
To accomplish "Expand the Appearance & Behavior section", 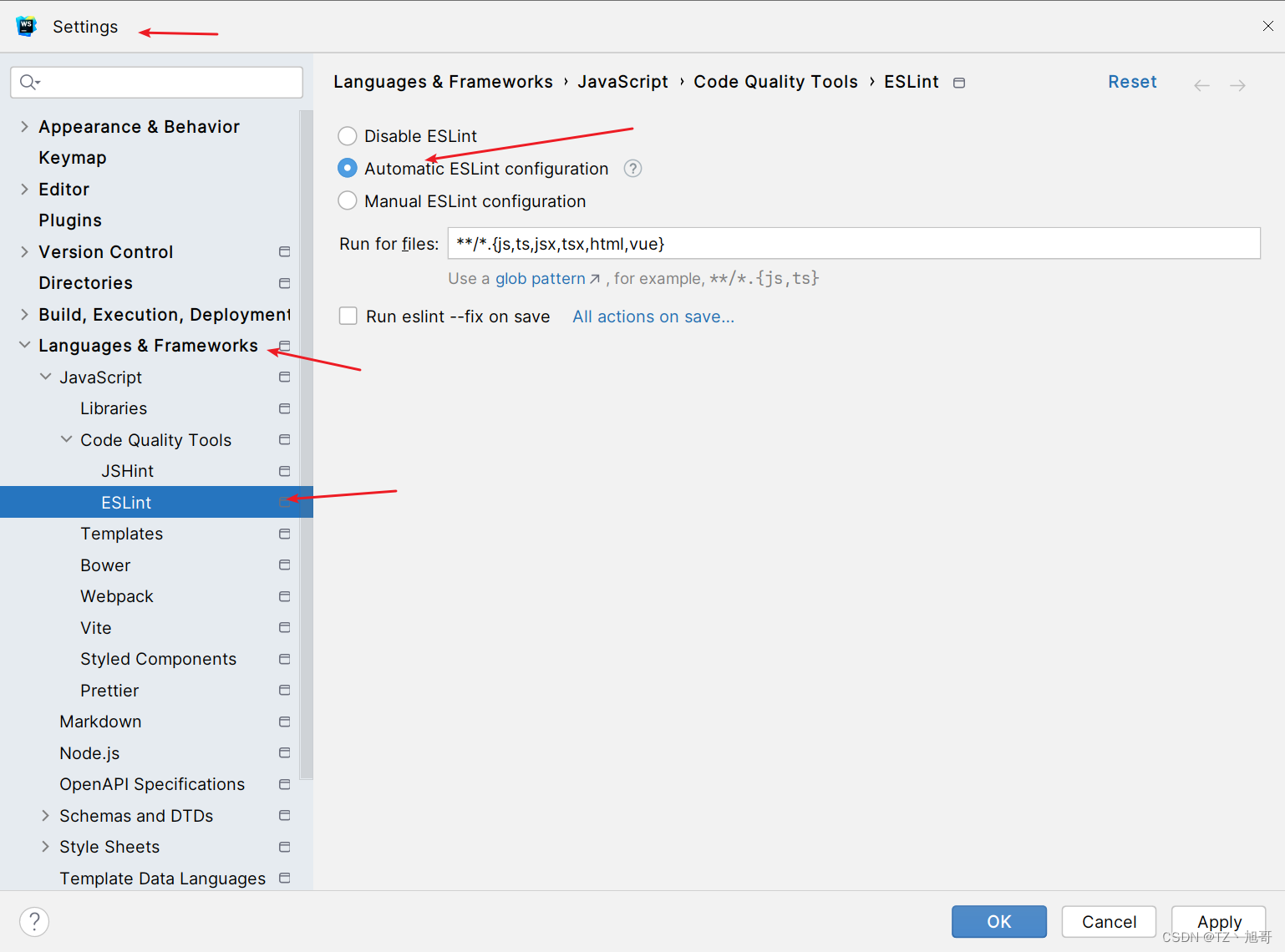I will tap(24, 126).
